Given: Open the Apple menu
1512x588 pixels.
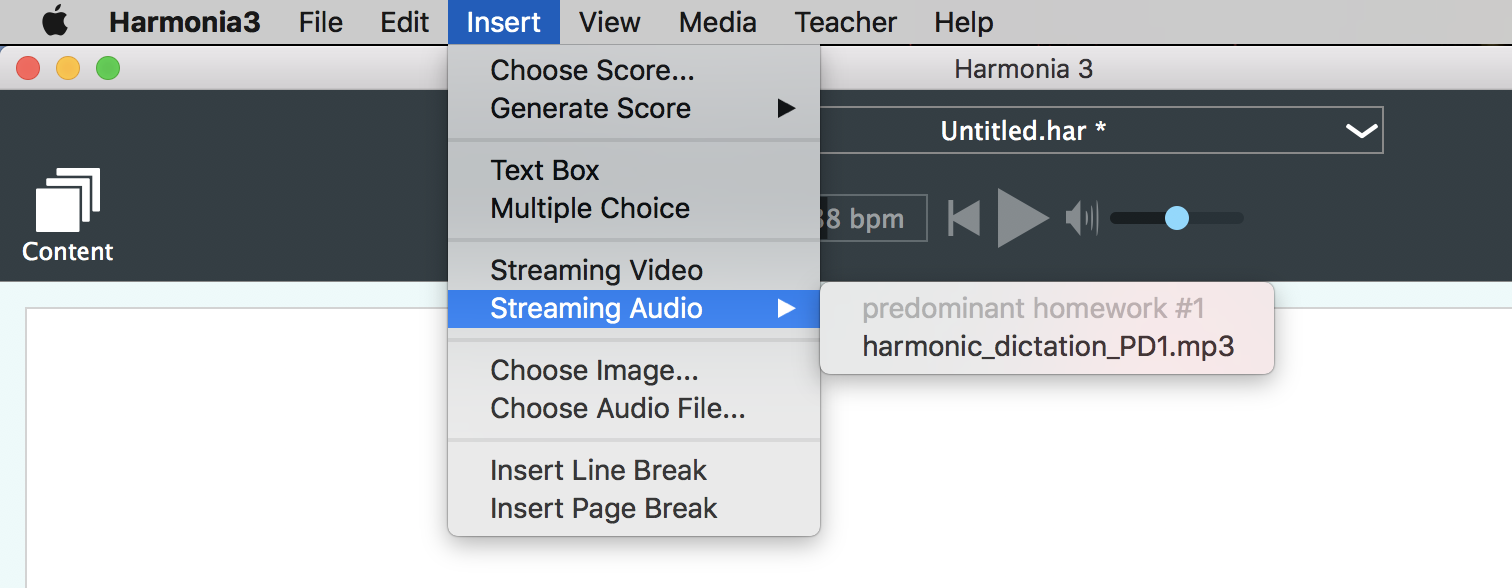Looking at the screenshot, I should click(55, 22).
